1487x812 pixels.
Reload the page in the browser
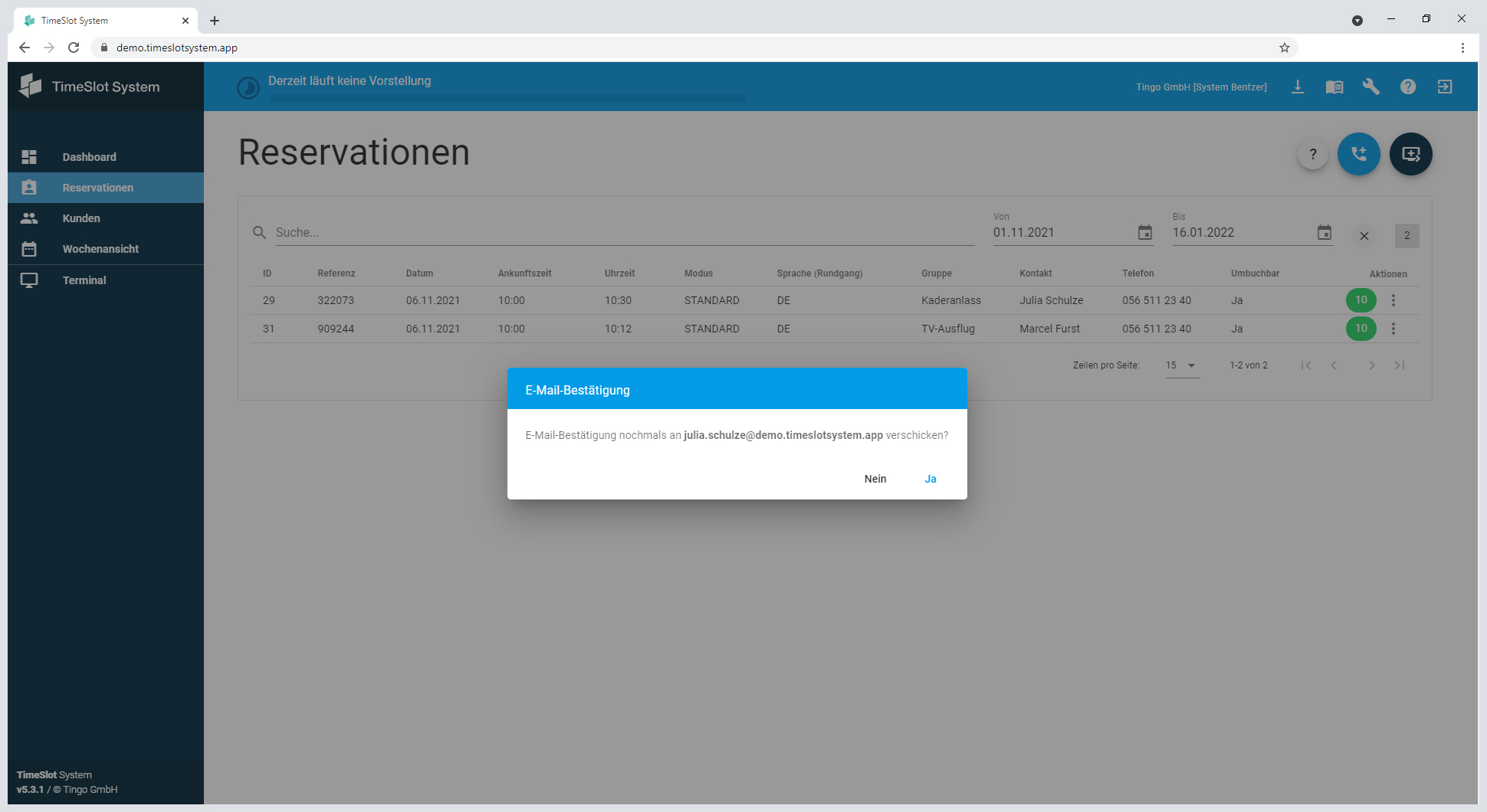coord(74,47)
